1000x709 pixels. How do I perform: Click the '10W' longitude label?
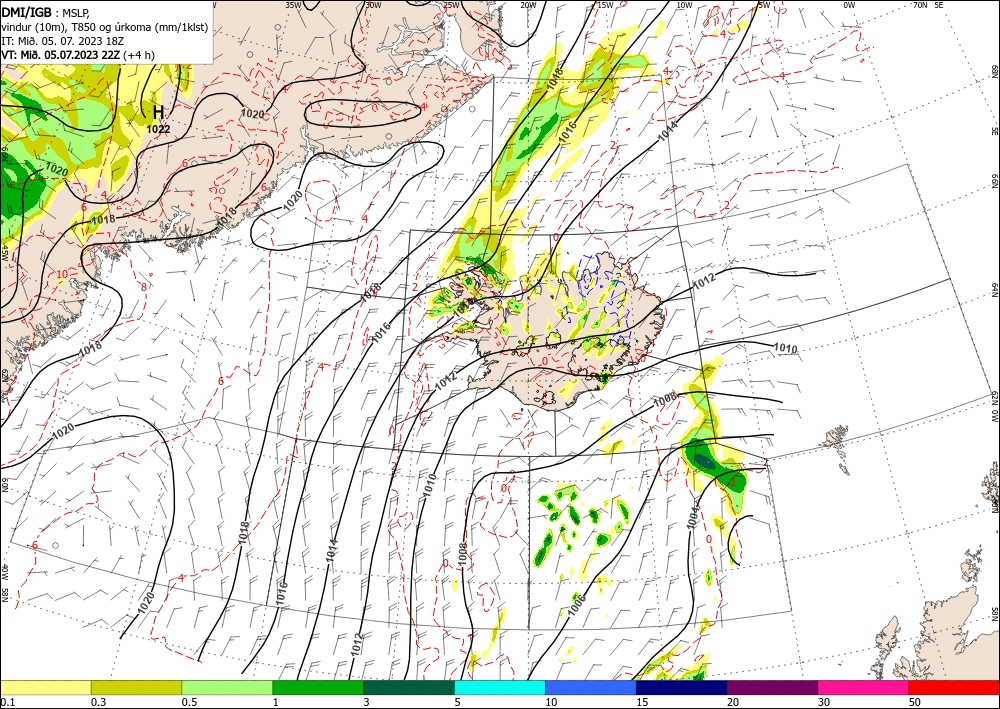[x=684, y=5]
